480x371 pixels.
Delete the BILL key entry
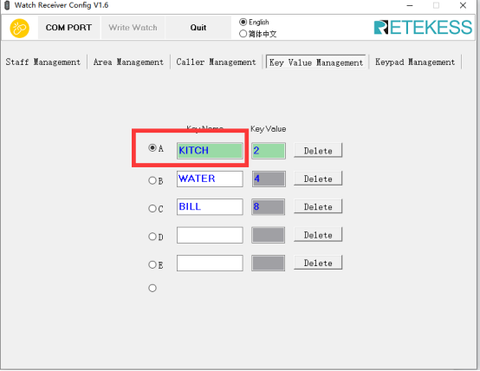coord(318,207)
